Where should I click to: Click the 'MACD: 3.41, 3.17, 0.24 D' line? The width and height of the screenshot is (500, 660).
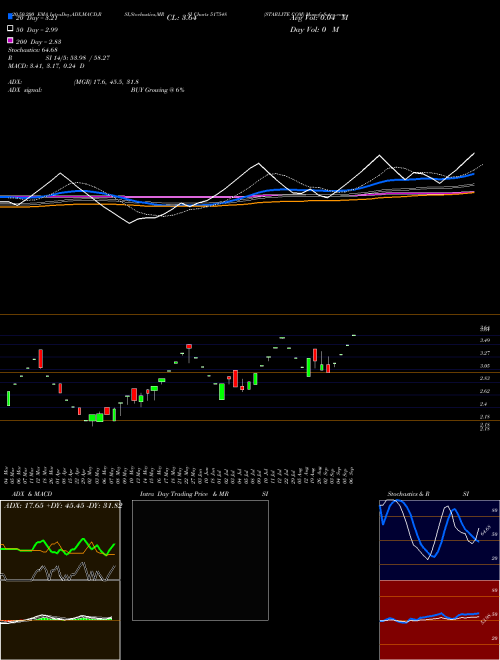pyautogui.click(x=46, y=66)
